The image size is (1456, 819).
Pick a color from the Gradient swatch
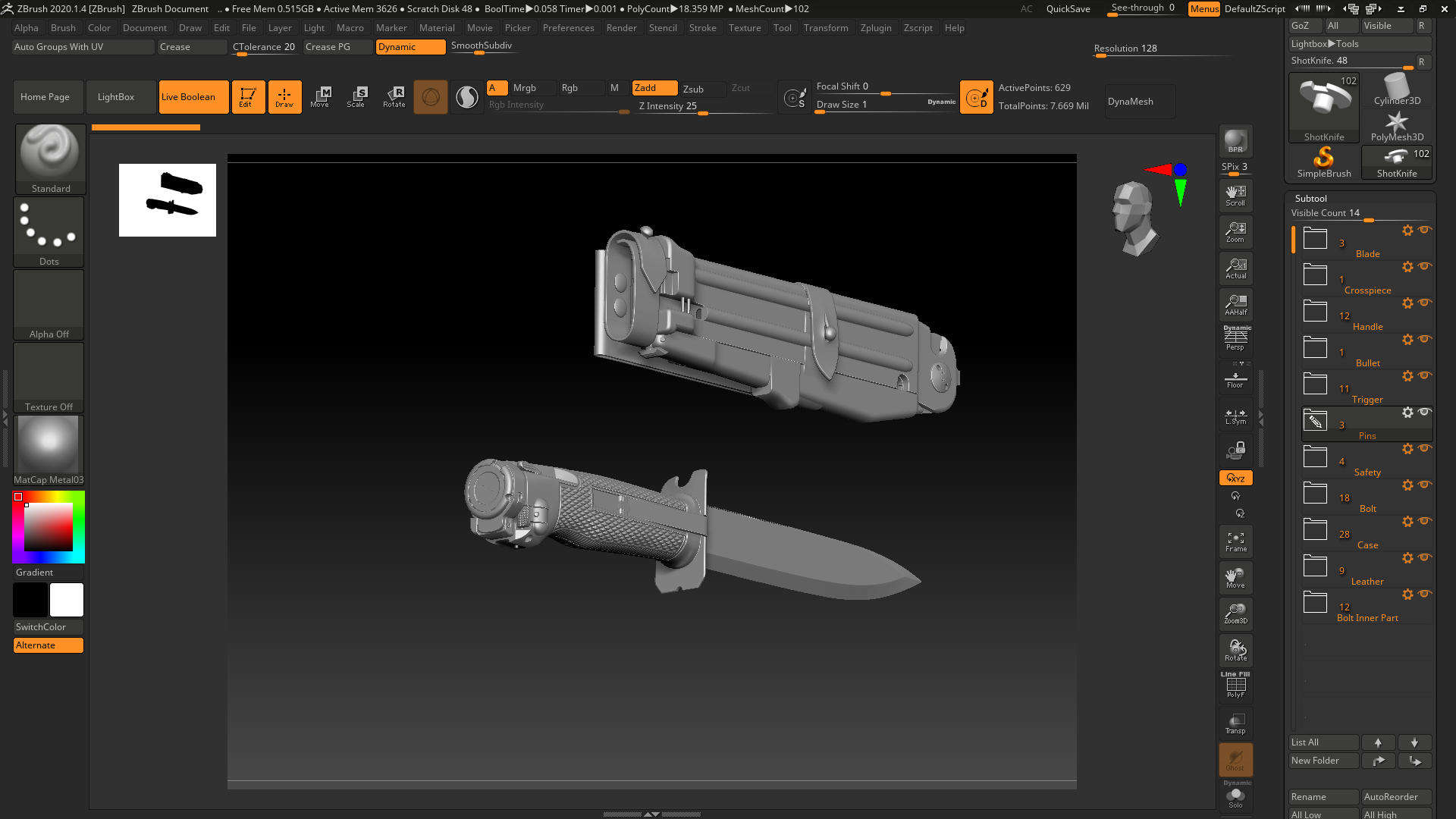[49, 526]
